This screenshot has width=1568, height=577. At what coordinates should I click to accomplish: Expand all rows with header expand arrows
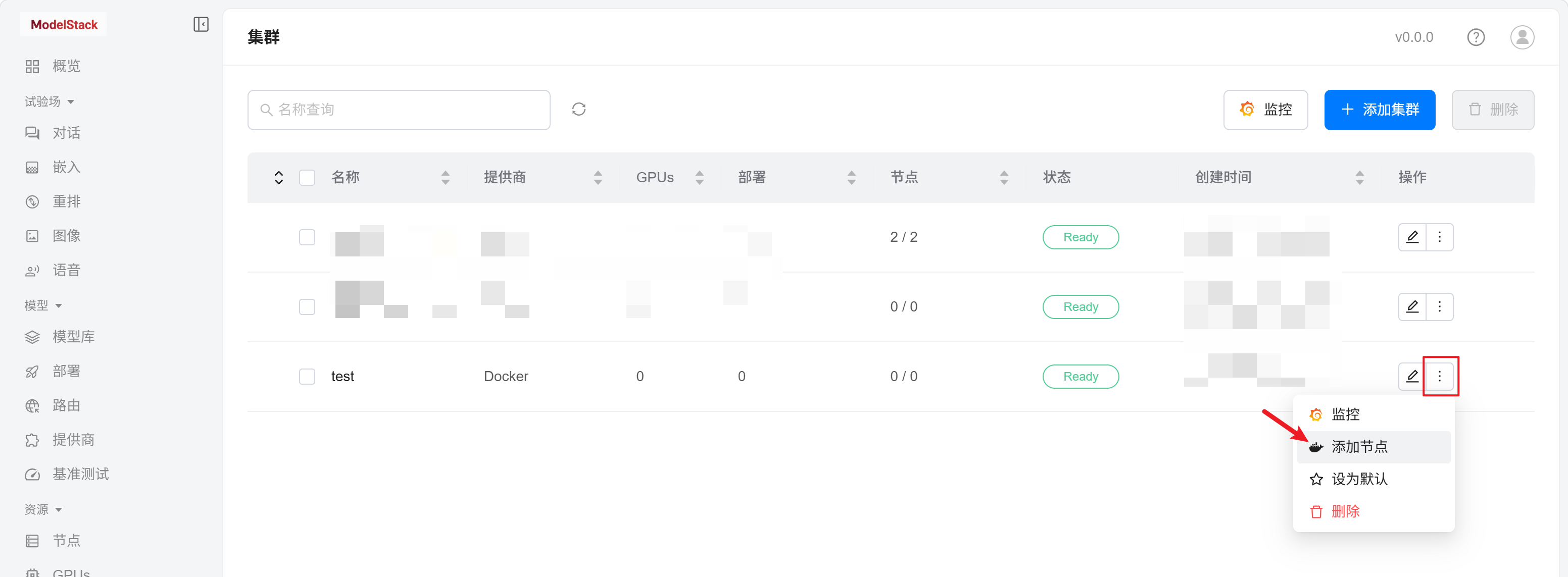pyautogui.click(x=279, y=178)
